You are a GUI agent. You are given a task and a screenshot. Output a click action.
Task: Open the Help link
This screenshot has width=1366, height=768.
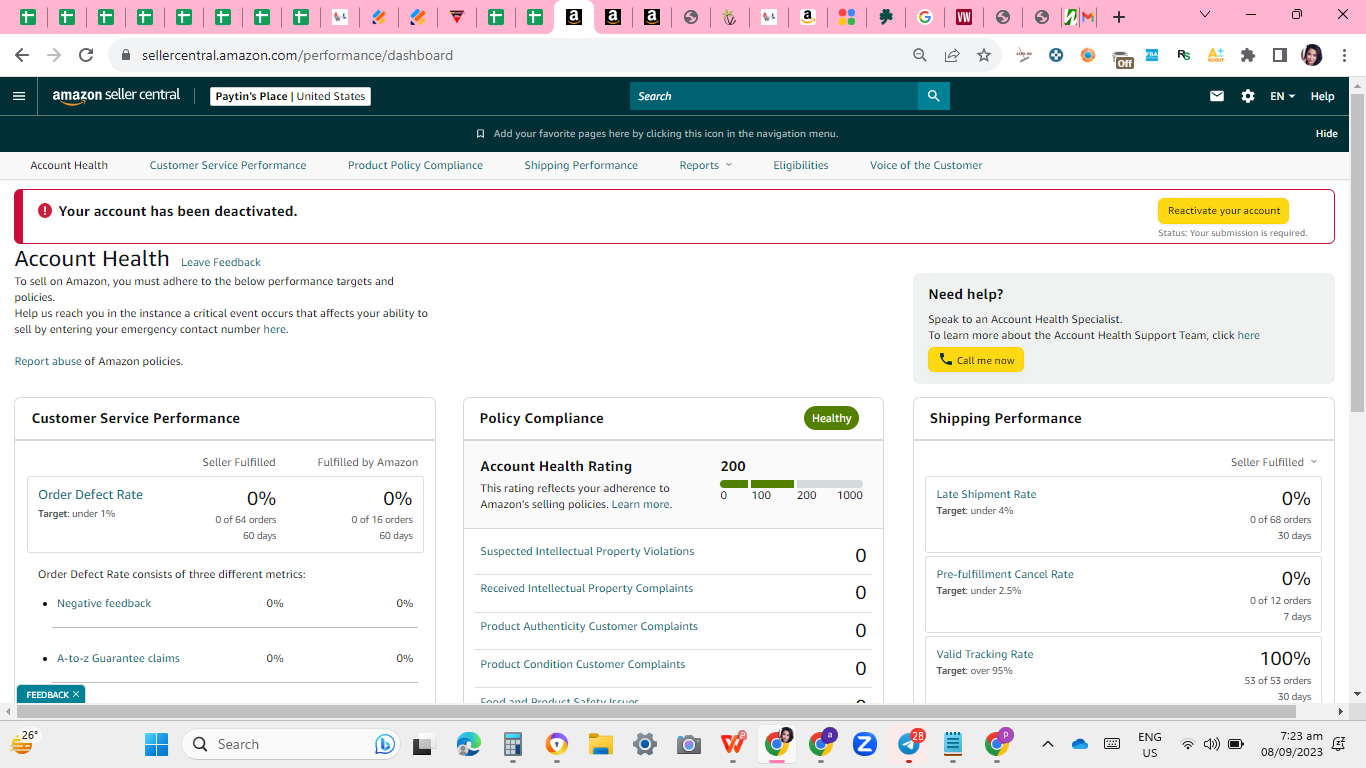pyautogui.click(x=1322, y=96)
